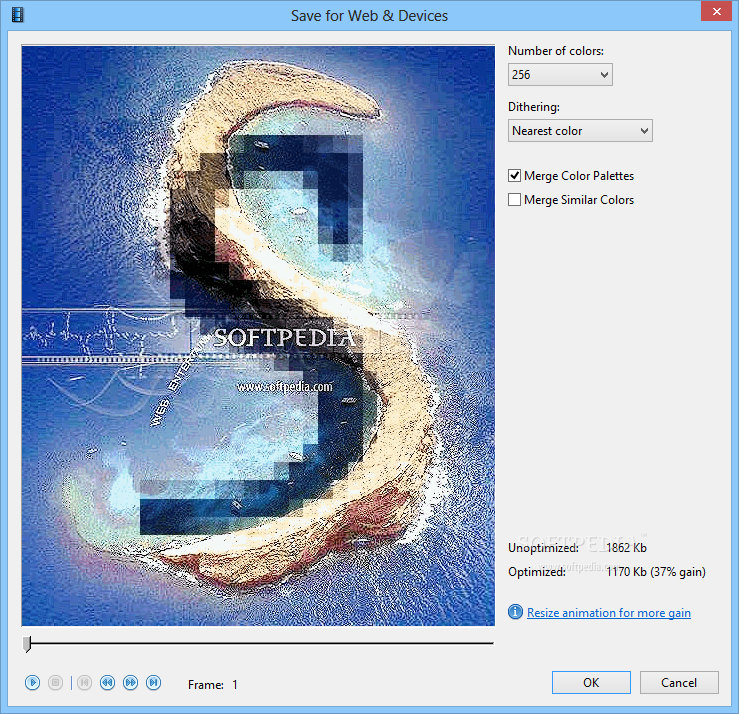739x714 pixels.
Task: Click the film strip icon in title bar
Action: coord(18,15)
